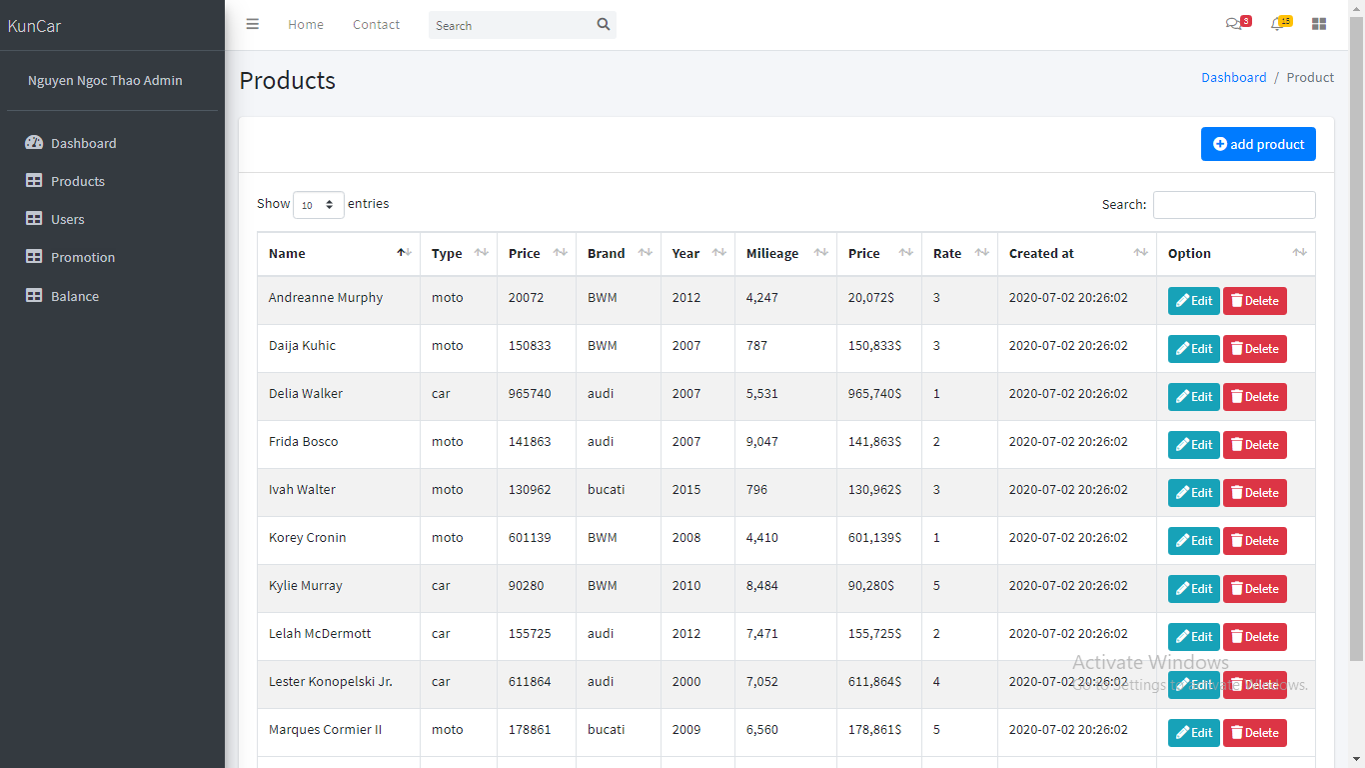Sort table by Type column arrows
The height and width of the screenshot is (768, 1365).
481,253
